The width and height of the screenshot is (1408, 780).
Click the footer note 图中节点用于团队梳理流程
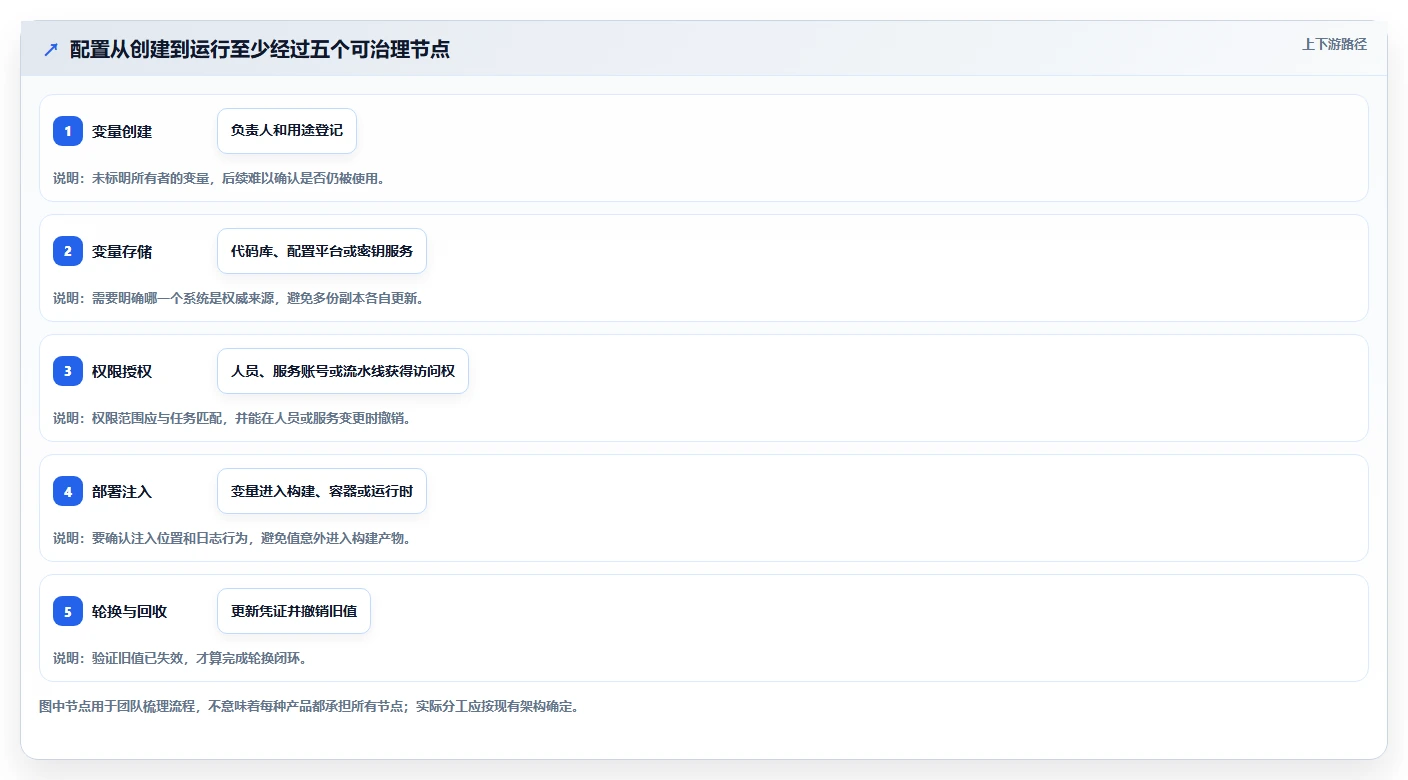tap(309, 706)
